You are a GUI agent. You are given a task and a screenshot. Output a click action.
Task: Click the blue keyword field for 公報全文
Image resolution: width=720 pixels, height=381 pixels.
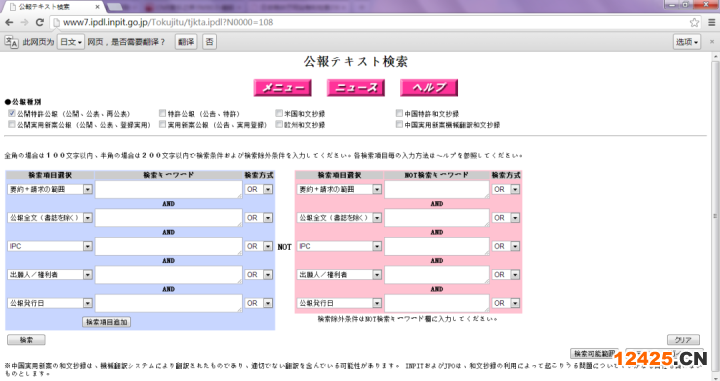[169, 218]
